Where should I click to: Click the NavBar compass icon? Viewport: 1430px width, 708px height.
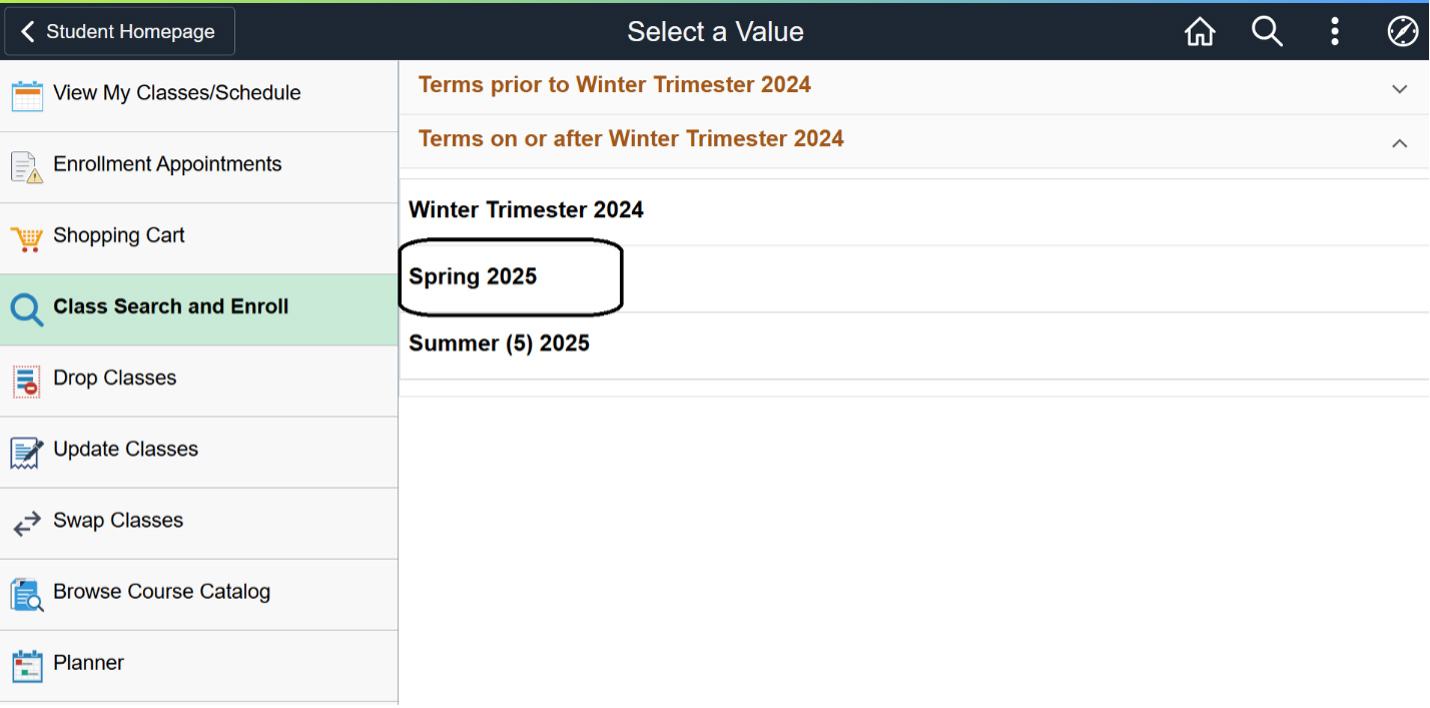(x=1403, y=32)
